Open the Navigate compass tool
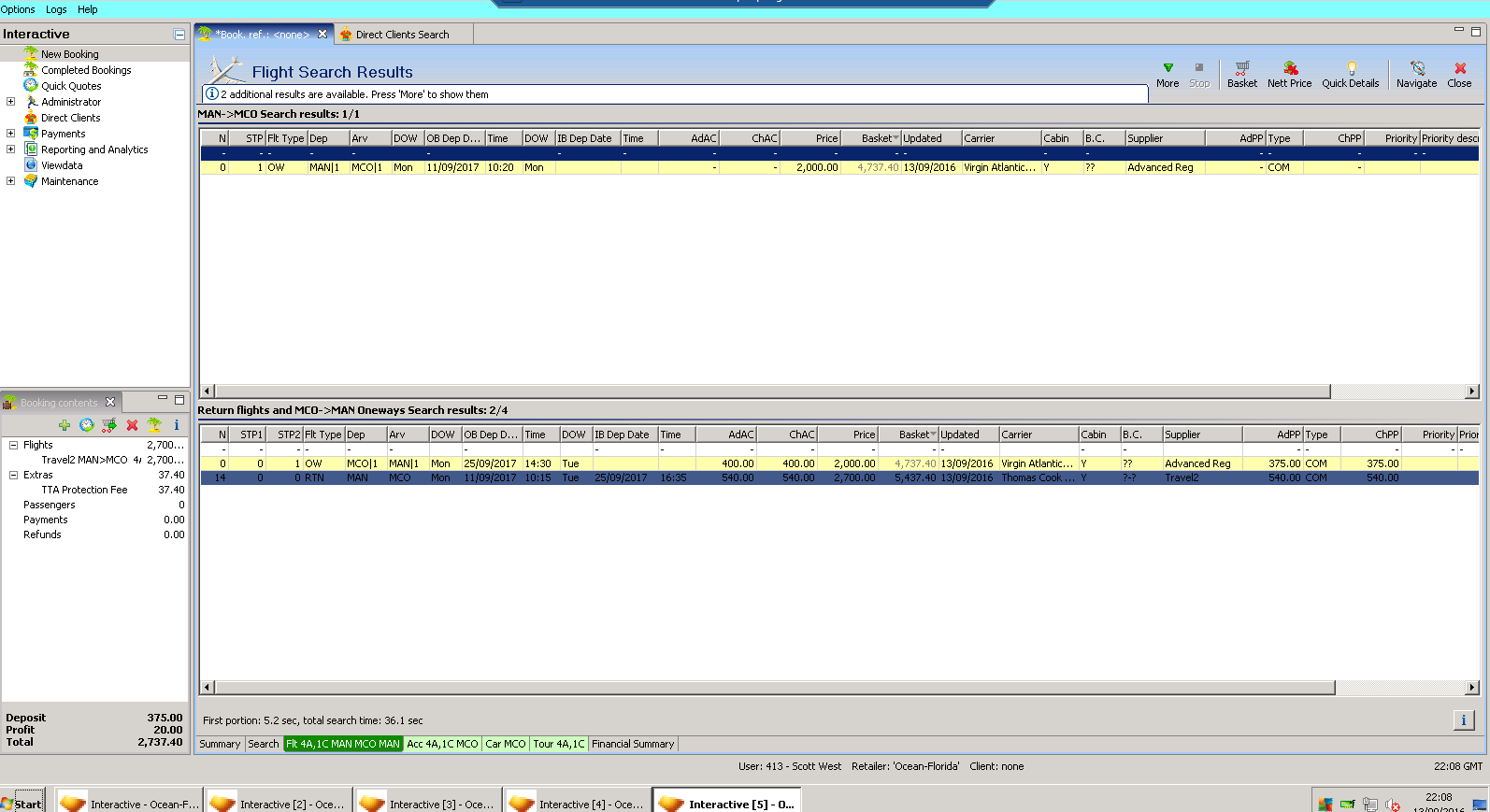The height and width of the screenshot is (812, 1490). (x=1417, y=75)
